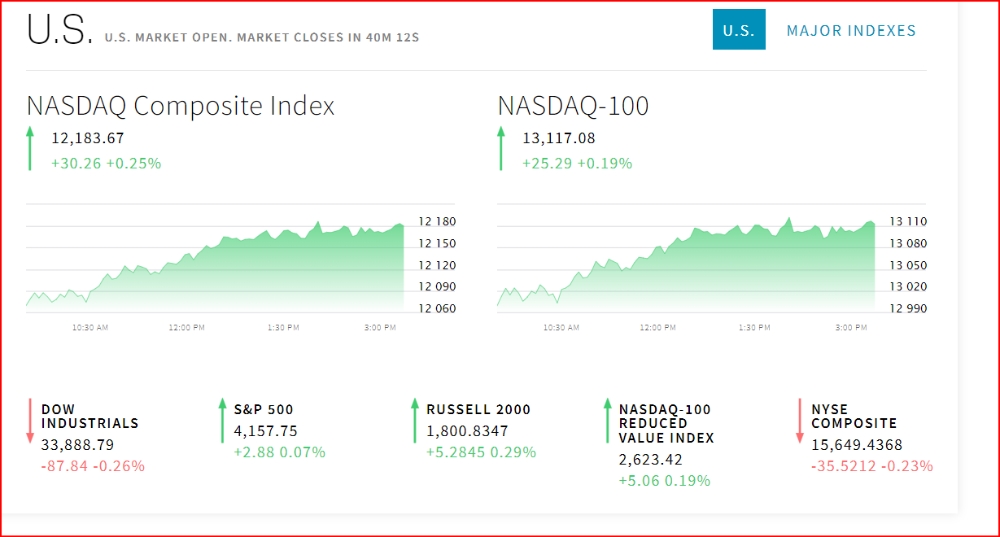Click the 12:00 PM marker on NASDAQ Composite chart

click(x=186, y=327)
